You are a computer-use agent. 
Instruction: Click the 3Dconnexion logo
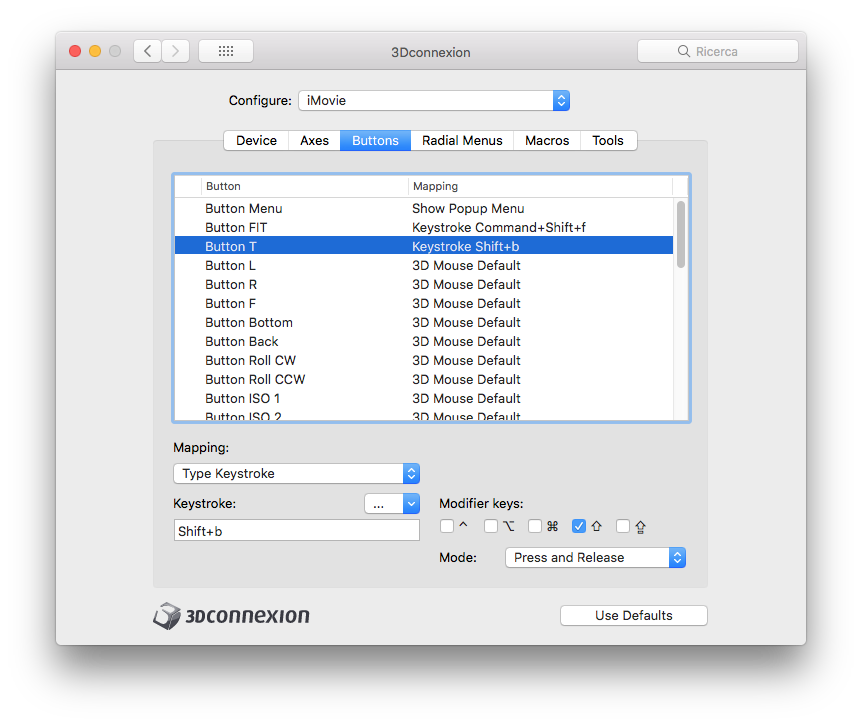231,616
